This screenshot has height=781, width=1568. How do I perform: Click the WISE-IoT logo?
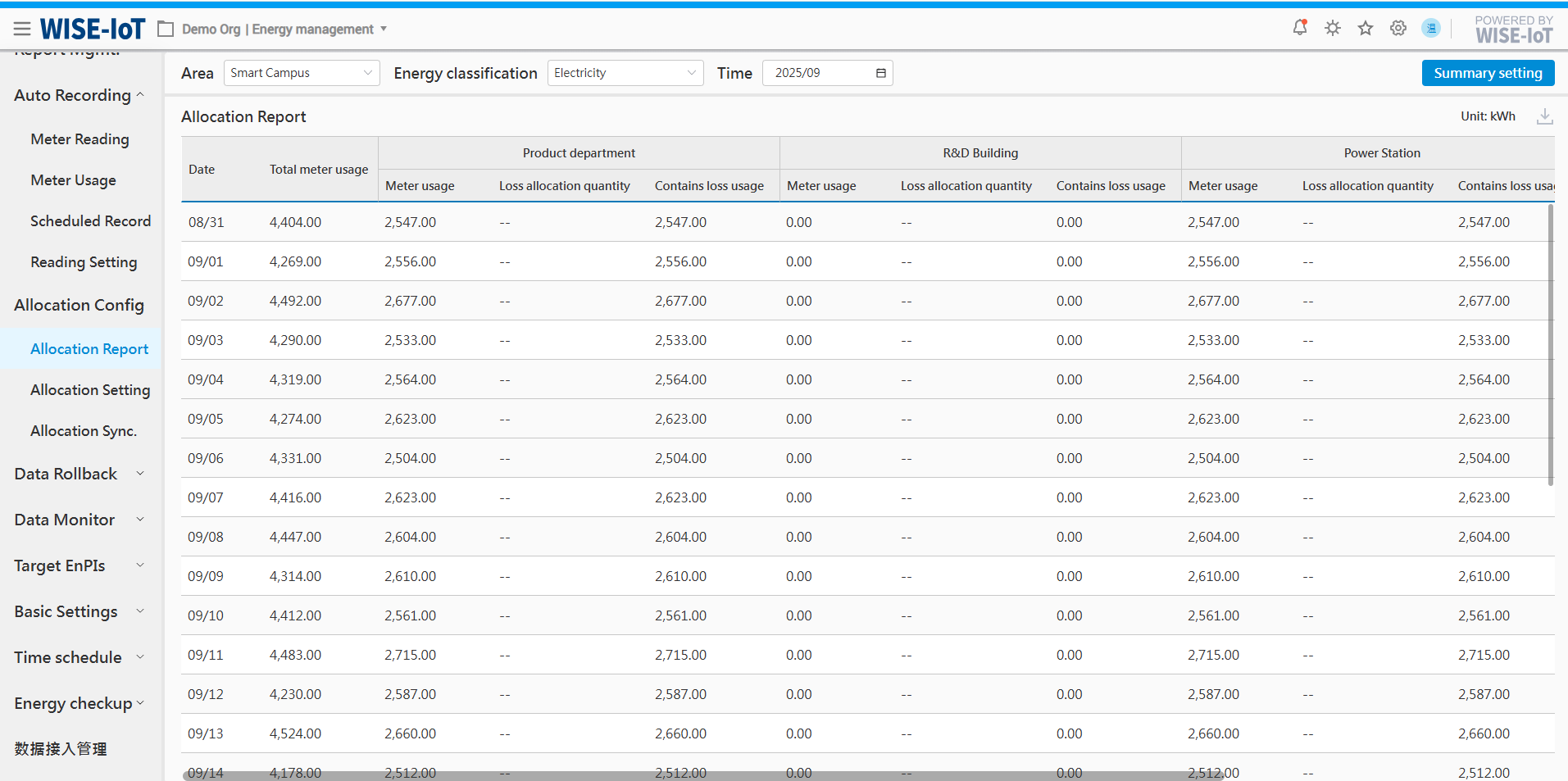pyautogui.click(x=93, y=30)
